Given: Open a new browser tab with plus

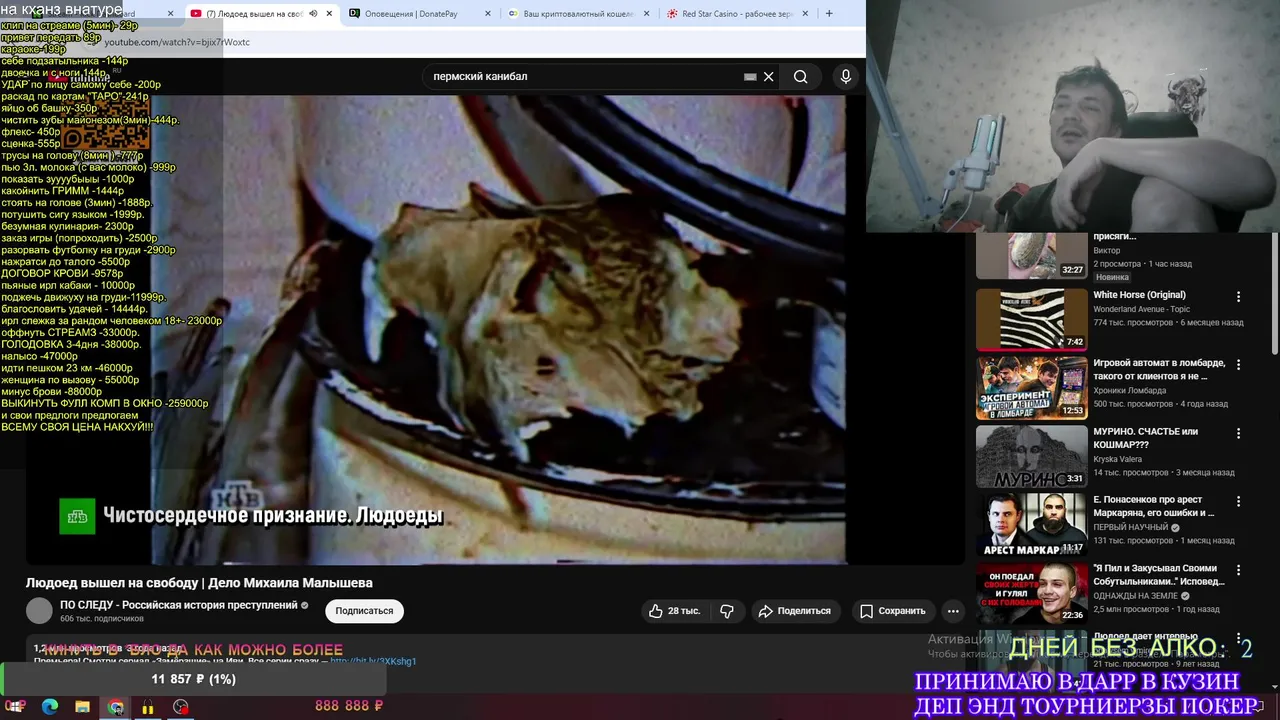Looking at the screenshot, I should (x=828, y=14).
